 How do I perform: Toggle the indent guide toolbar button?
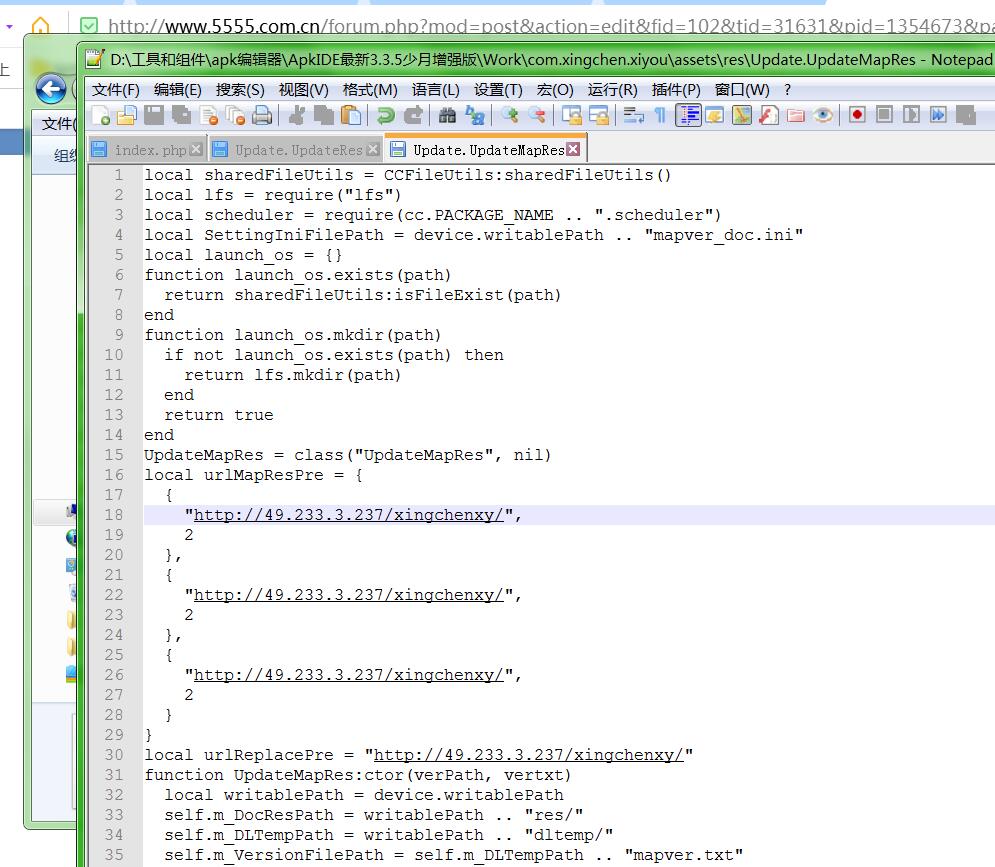click(688, 116)
